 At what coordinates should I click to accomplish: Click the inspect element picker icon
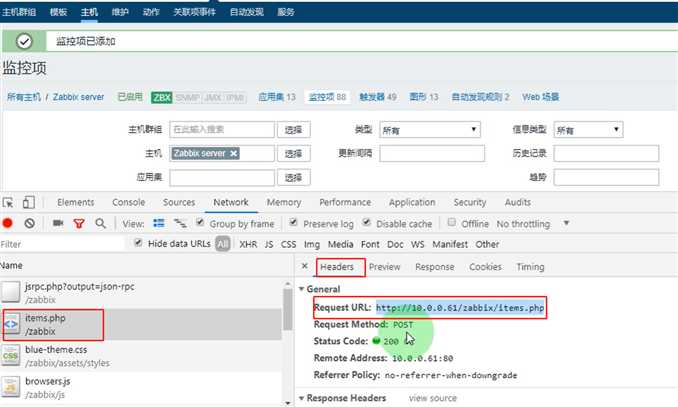(x=8, y=202)
